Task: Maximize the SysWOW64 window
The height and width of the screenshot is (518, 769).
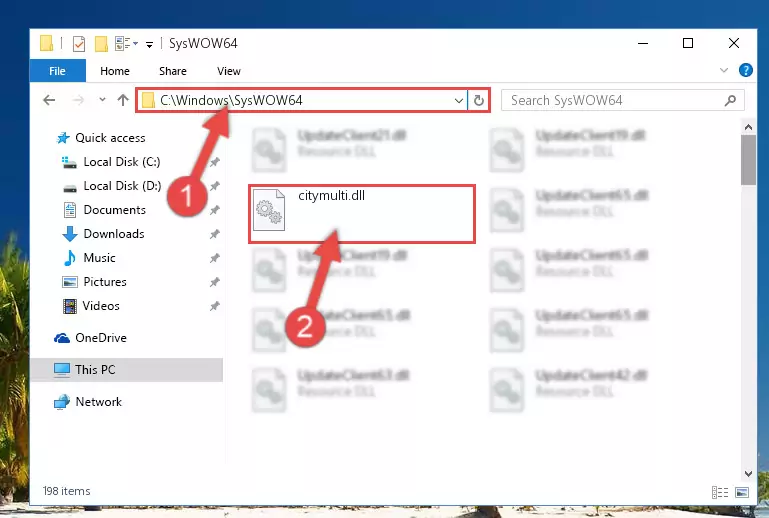Action: pyautogui.click(x=688, y=43)
